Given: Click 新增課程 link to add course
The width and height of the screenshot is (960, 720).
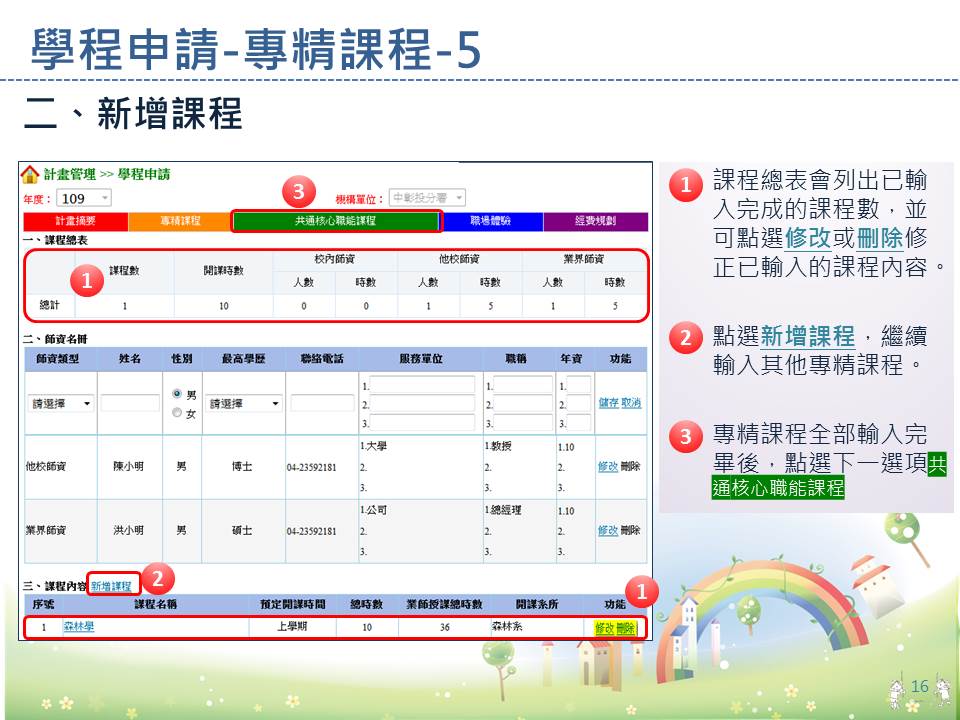Looking at the screenshot, I should [x=111, y=586].
